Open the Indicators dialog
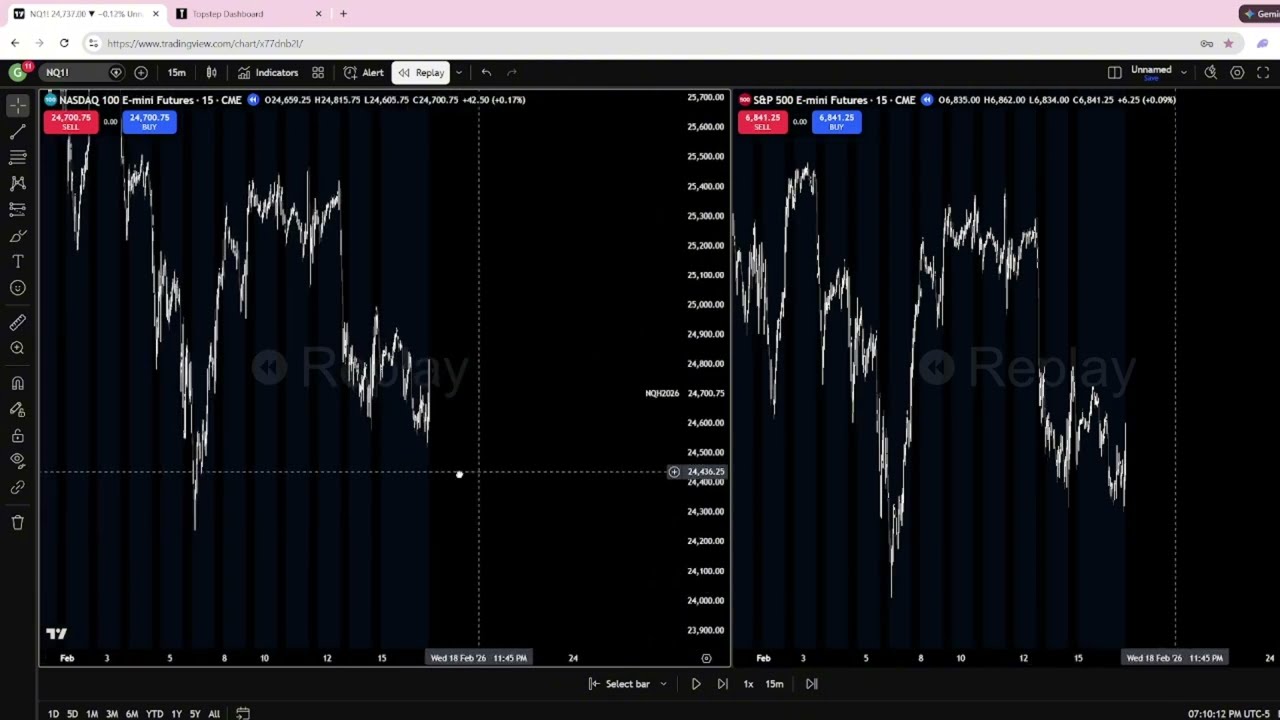The image size is (1280, 720). (267, 72)
